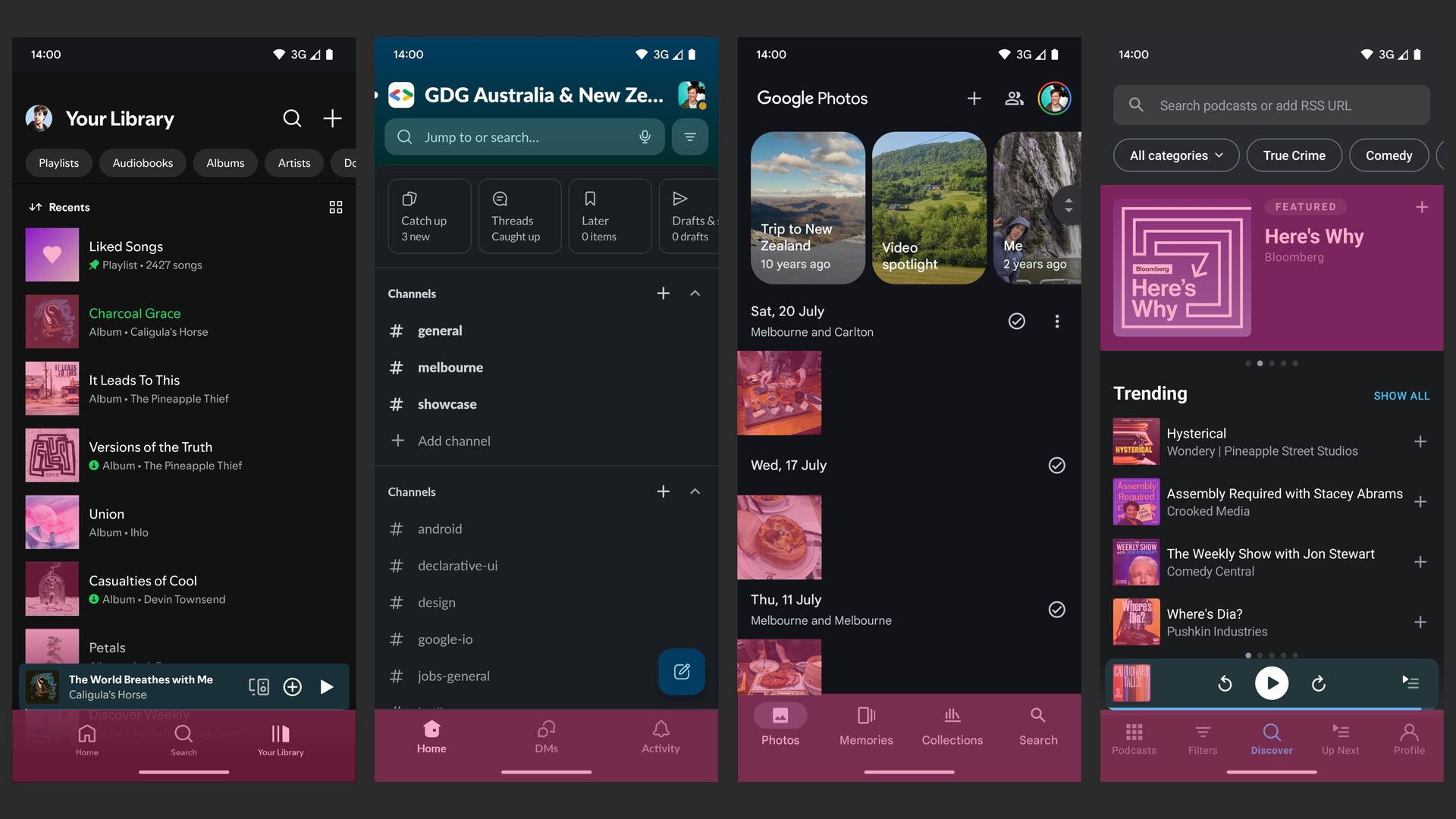Viewport: 1456px width, 819px height.
Task: Skip forward in podcast mini player
Action: (x=1319, y=683)
